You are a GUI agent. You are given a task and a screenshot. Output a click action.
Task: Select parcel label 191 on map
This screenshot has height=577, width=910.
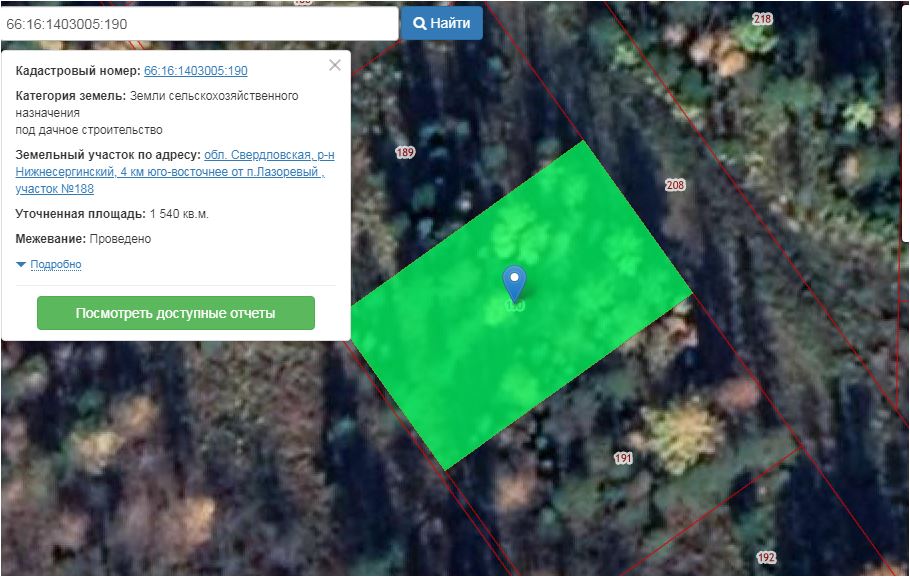click(x=623, y=458)
